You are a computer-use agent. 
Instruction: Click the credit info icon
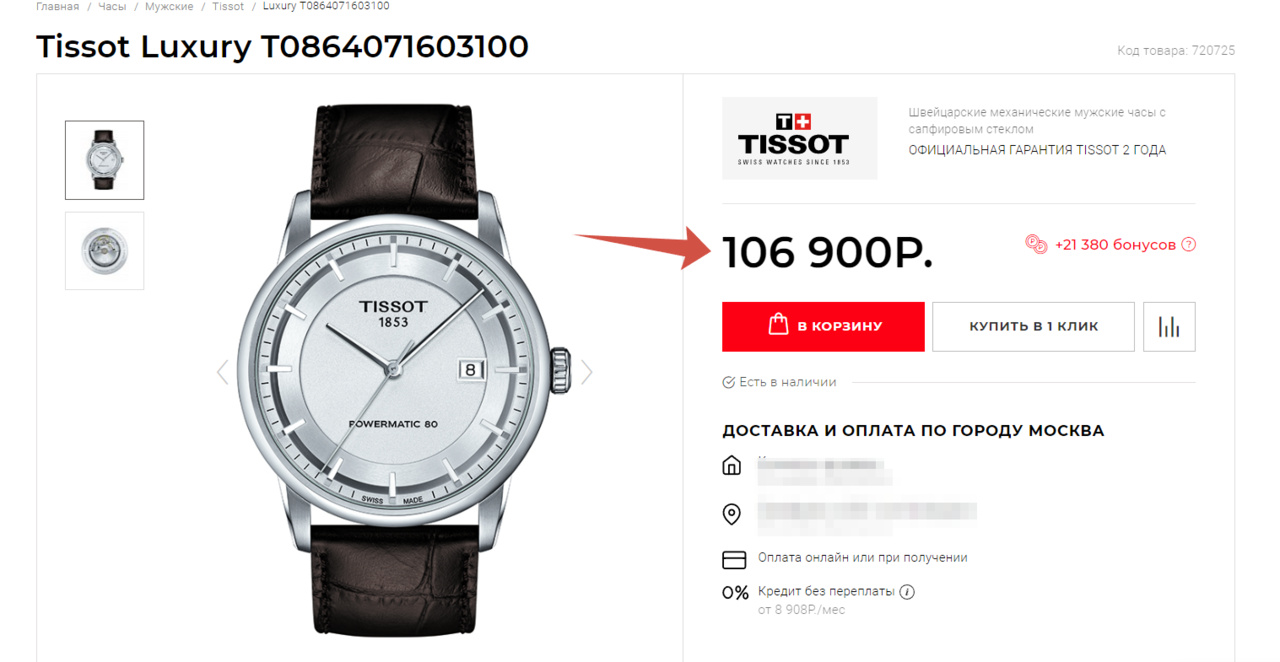click(907, 591)
